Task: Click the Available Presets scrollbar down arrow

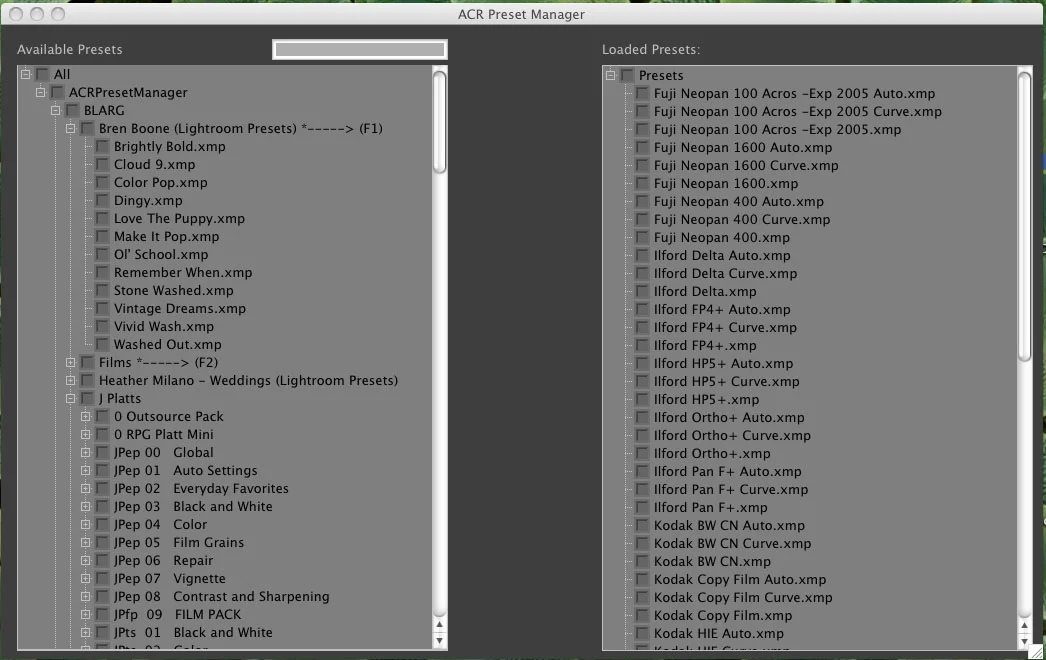Action: pos(439,641)
